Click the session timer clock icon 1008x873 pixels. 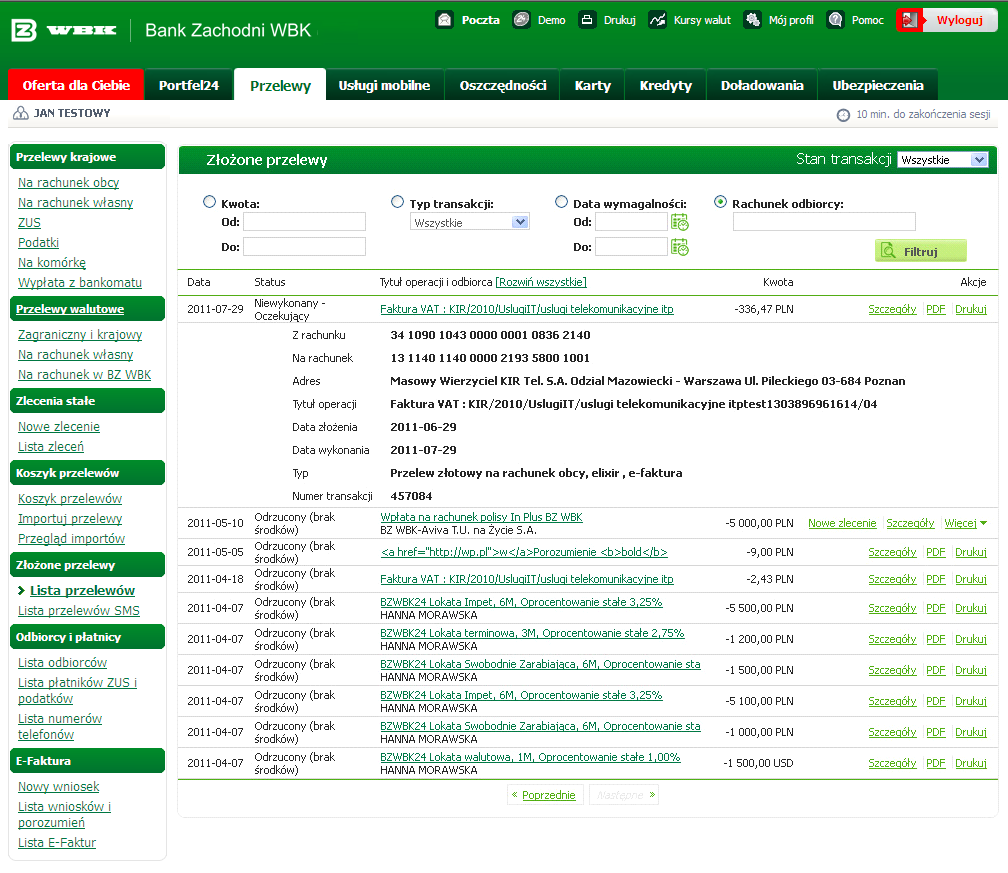(843, 114)
